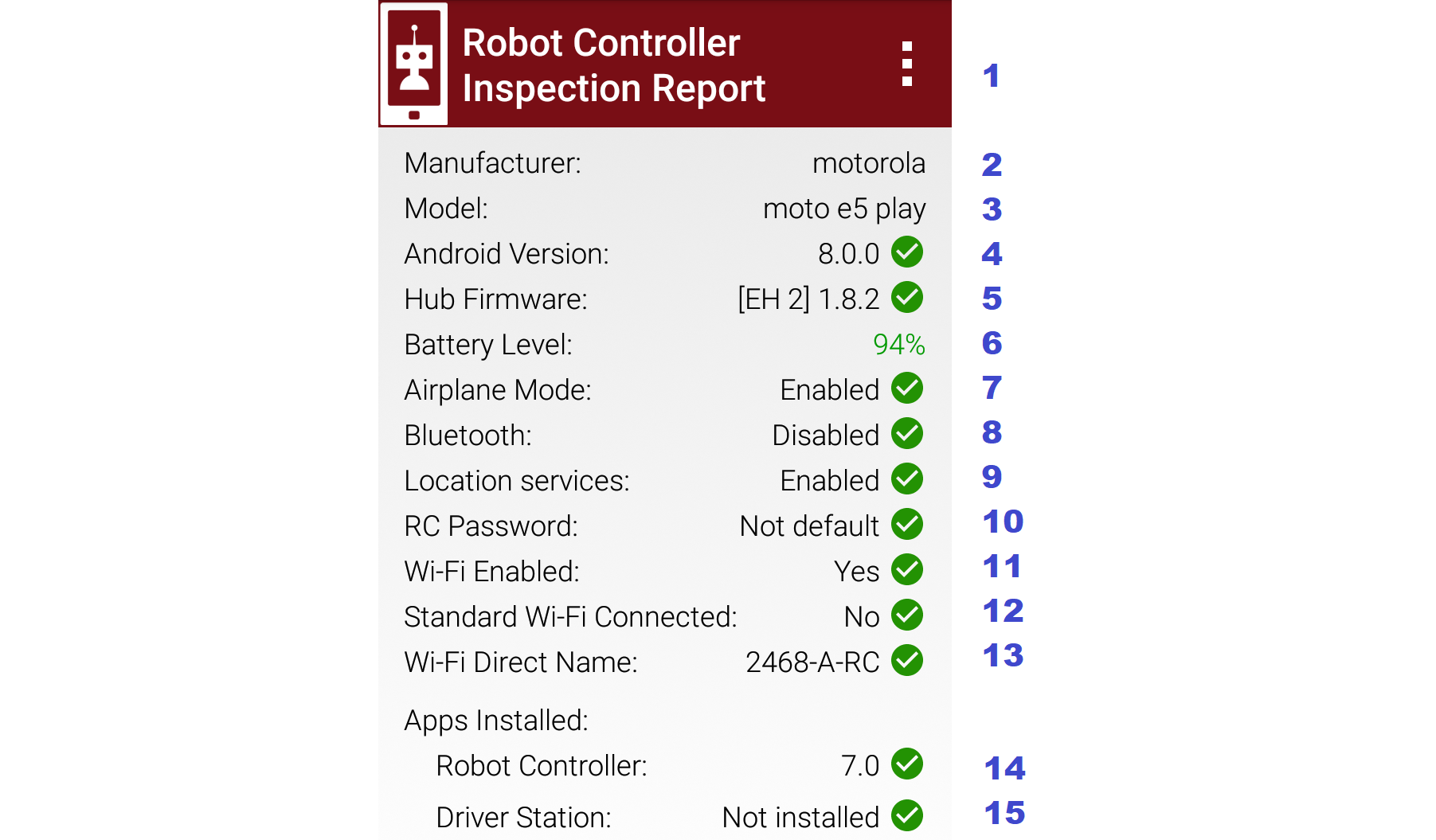This screenshot has height=840, width=1436.
Task: Click the Robot Controller app icon
Action: [414, 64]
